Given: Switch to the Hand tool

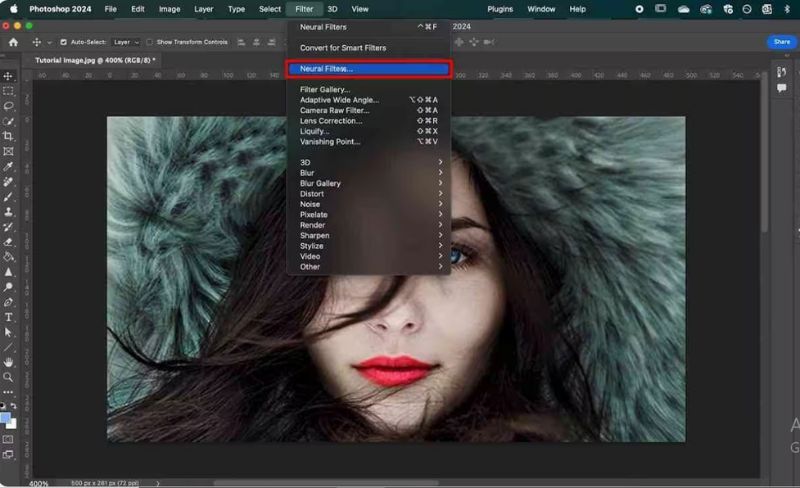Looking at the screenshot, I should pyautogui.click(x=8, y=362).
